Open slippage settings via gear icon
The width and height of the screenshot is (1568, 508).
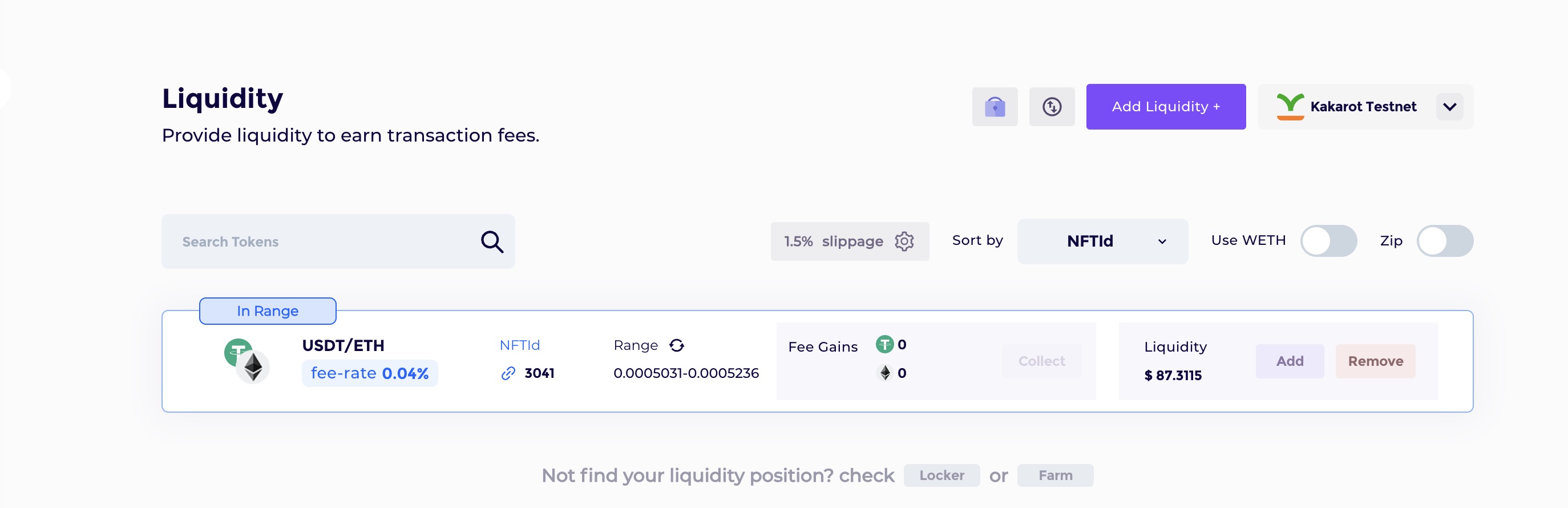(904, 241)
